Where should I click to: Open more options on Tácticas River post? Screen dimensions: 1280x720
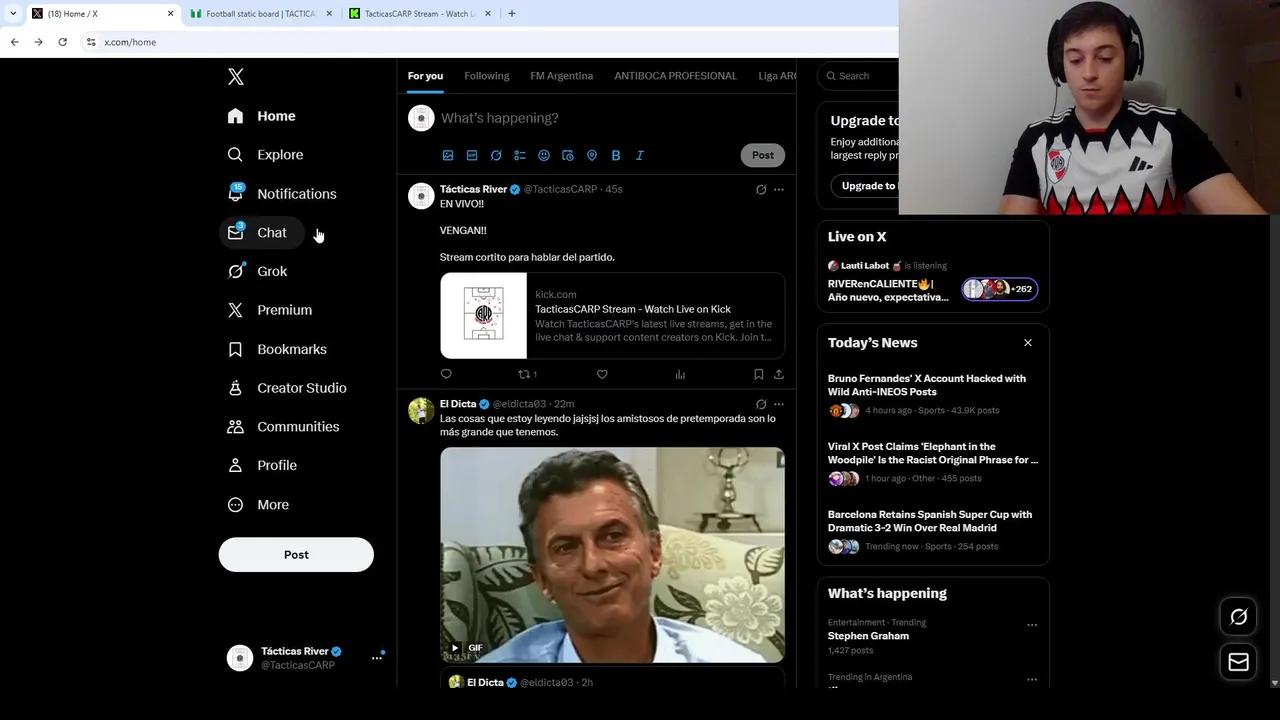point(779,190)
